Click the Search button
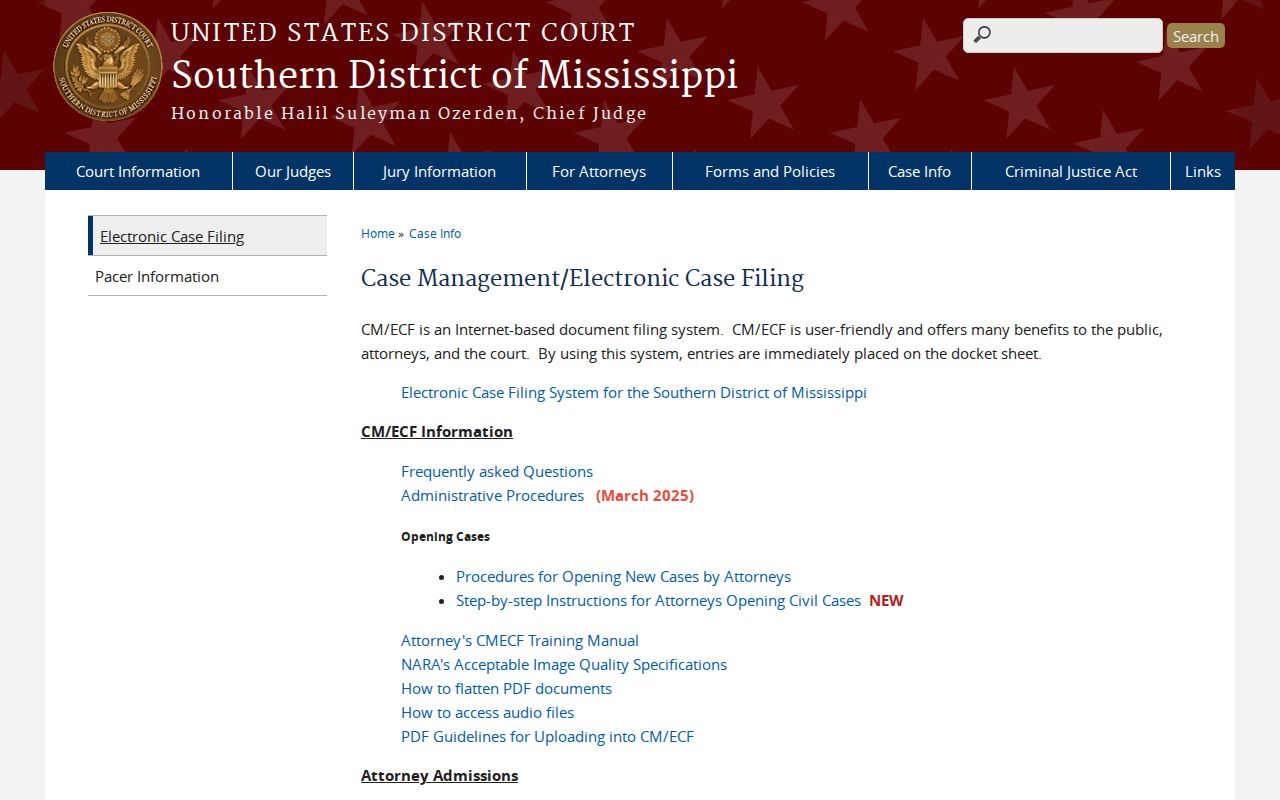1280x800 pixels. (x=1195, y=36)
